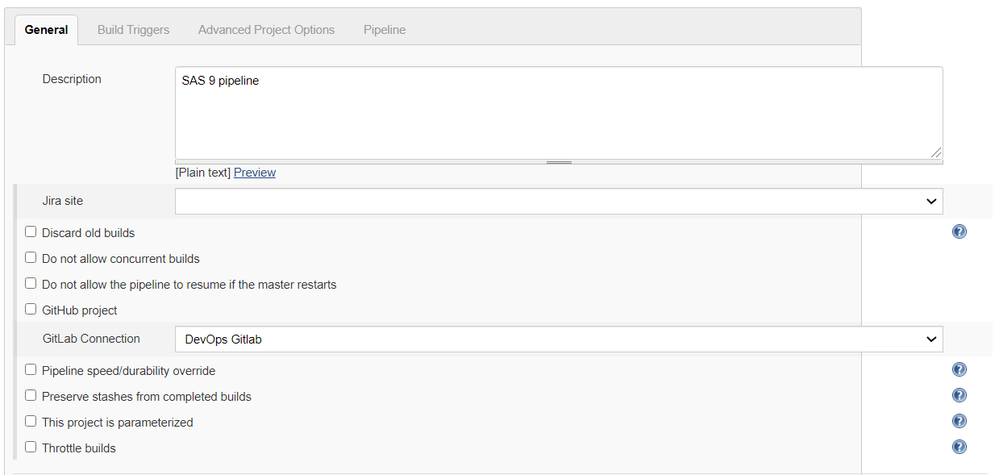Screen dimensions: 999x475
Task: Go to Advanced Project Options tab
Action: pyautogui.click(x=266, y=30)
